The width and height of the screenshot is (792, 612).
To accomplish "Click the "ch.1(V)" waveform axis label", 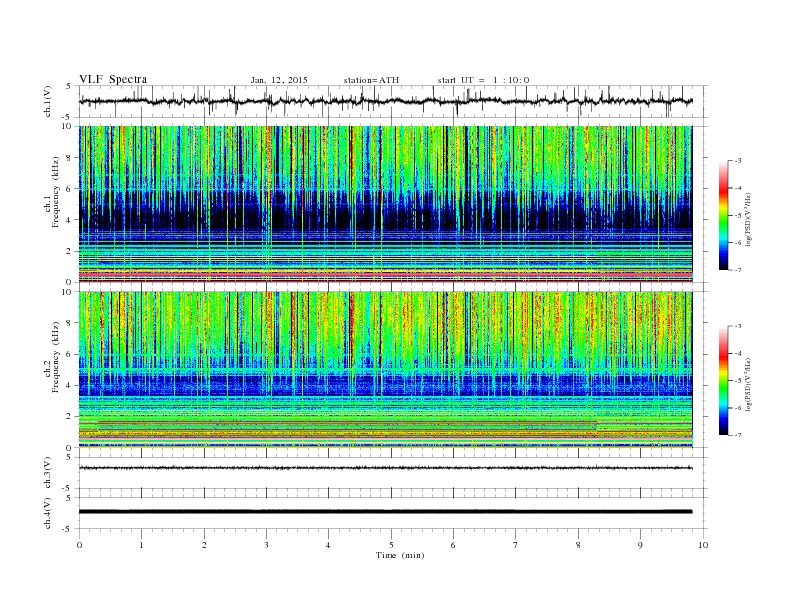I will pos(48,101).
